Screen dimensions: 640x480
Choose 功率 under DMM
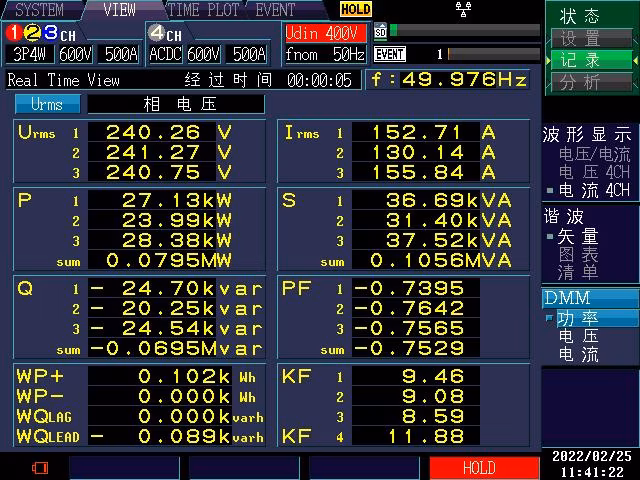point(578,318)
